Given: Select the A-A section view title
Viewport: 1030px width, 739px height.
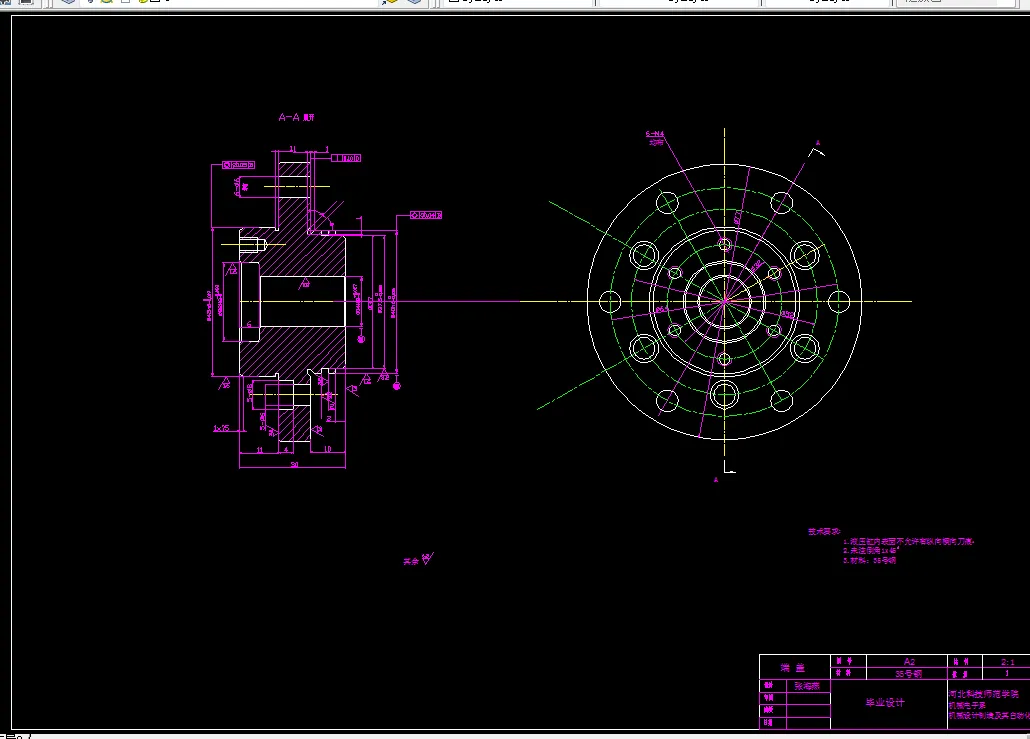Looking at the screenshot, I should click(296, 118).
